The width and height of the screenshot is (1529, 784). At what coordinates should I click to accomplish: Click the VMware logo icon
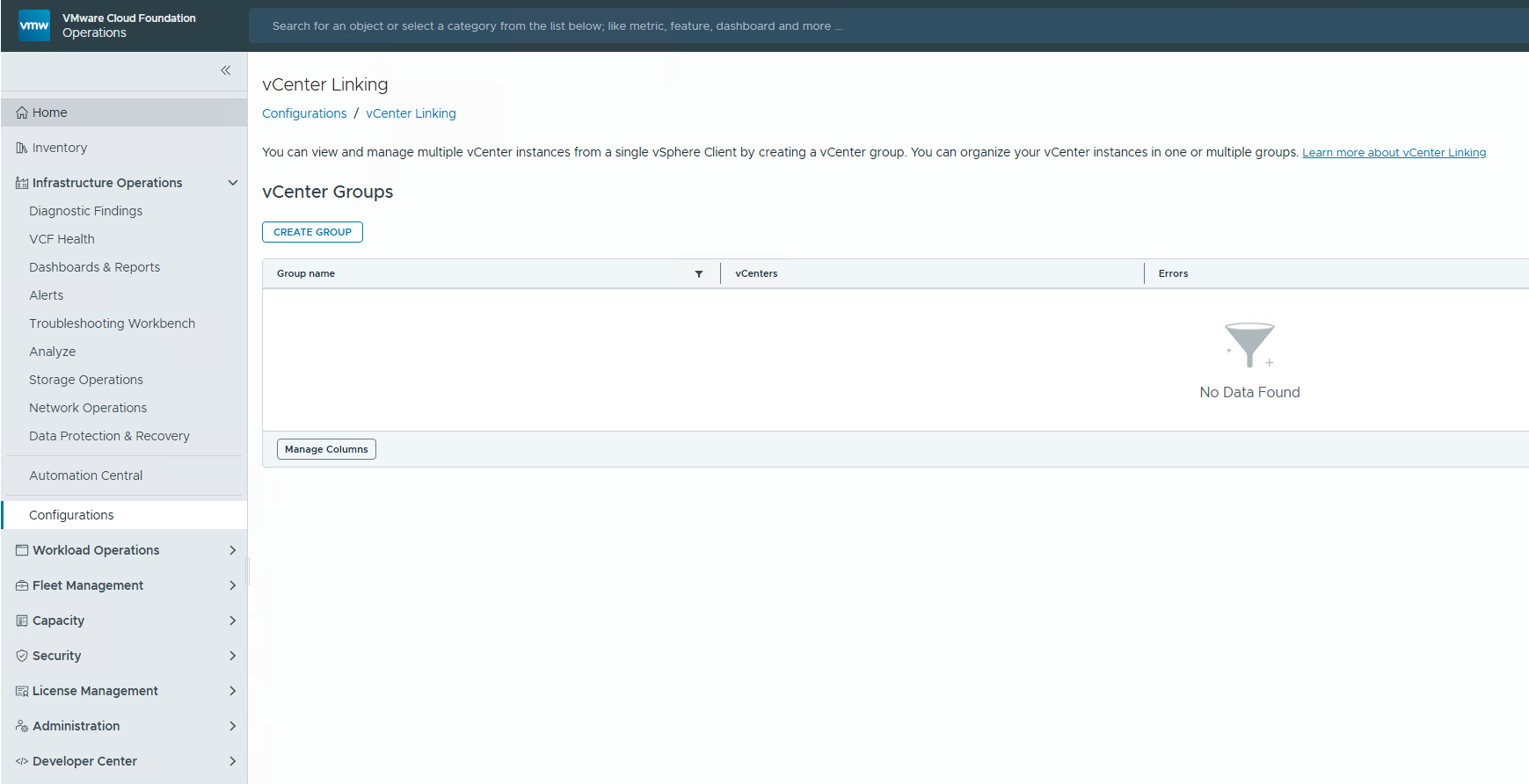(34, 25)
